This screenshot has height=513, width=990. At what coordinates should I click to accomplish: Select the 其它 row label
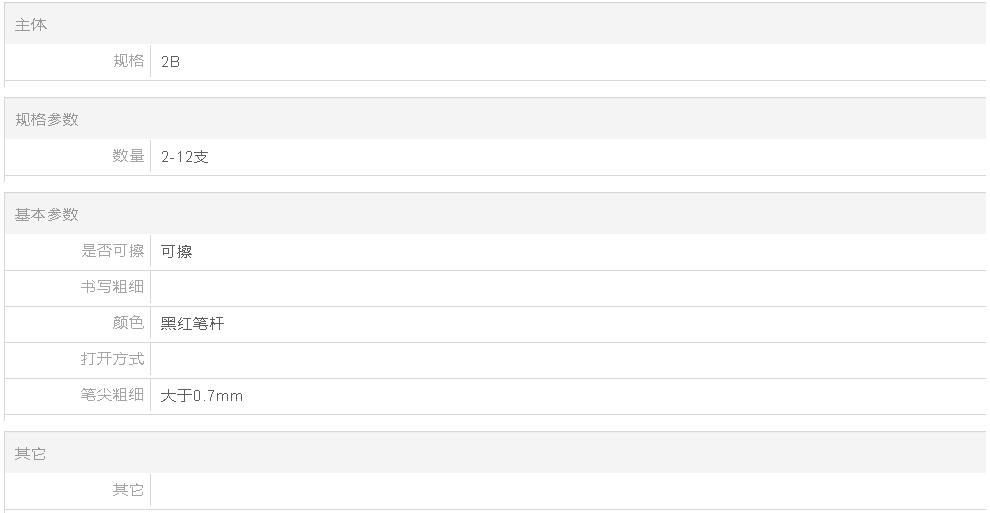[x=129, y=490]
